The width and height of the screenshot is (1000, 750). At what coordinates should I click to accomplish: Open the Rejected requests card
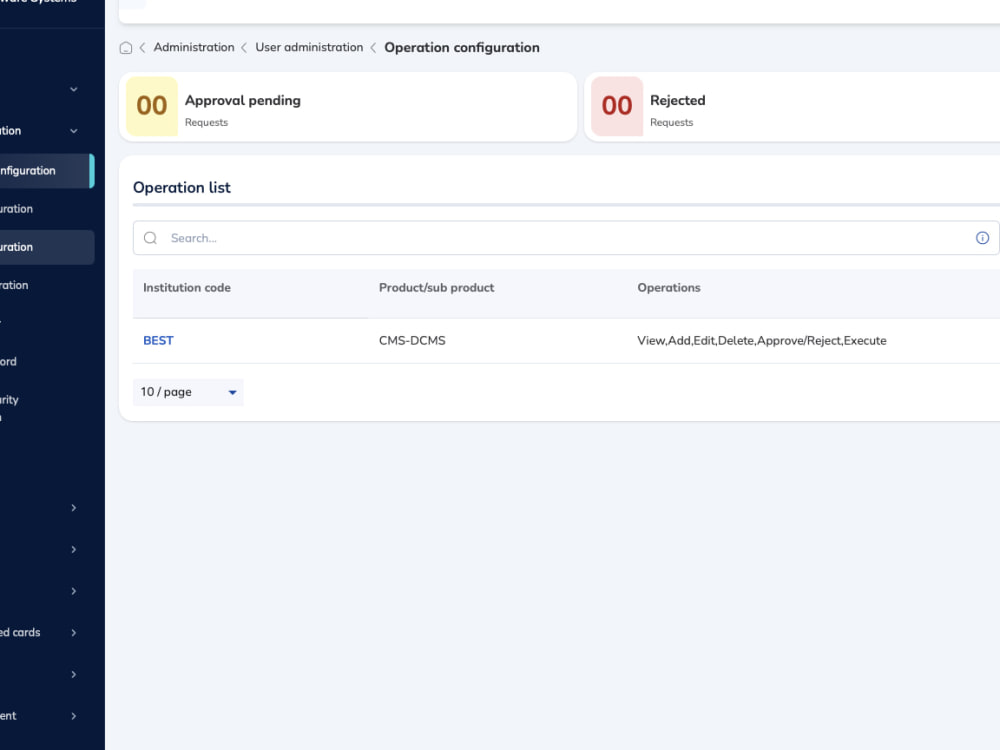[792, 107]
